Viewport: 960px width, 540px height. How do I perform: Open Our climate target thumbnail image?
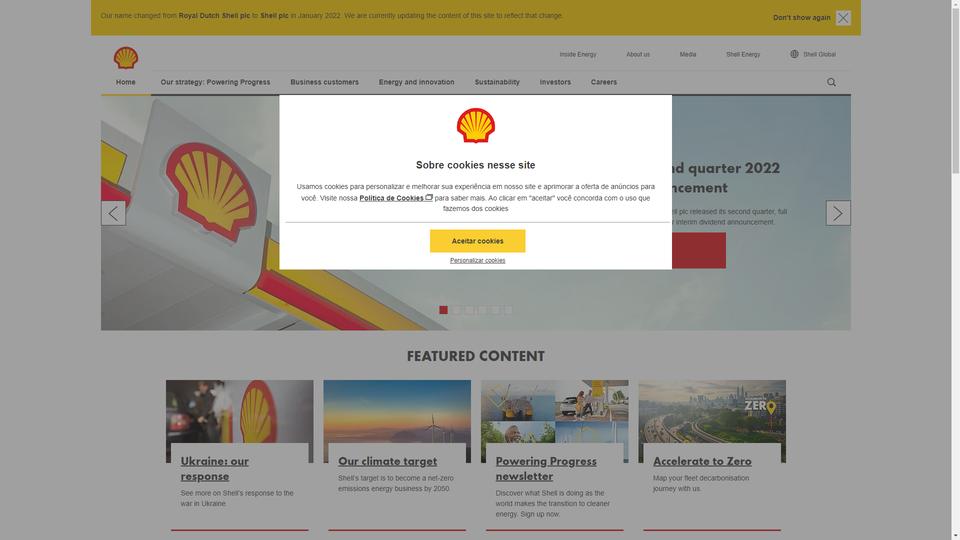click(397, 411)
